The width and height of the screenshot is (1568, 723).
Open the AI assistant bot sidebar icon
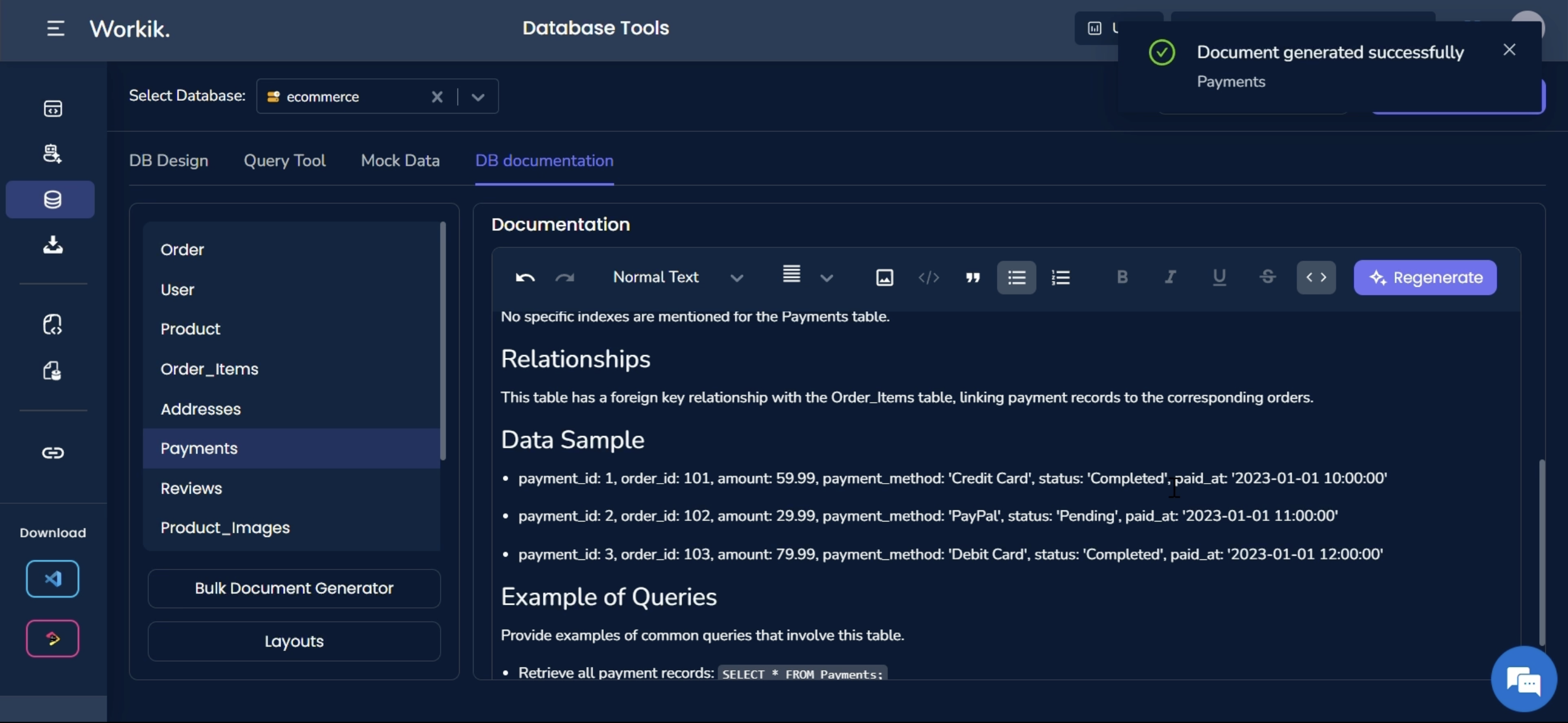(x=53, y=154)
